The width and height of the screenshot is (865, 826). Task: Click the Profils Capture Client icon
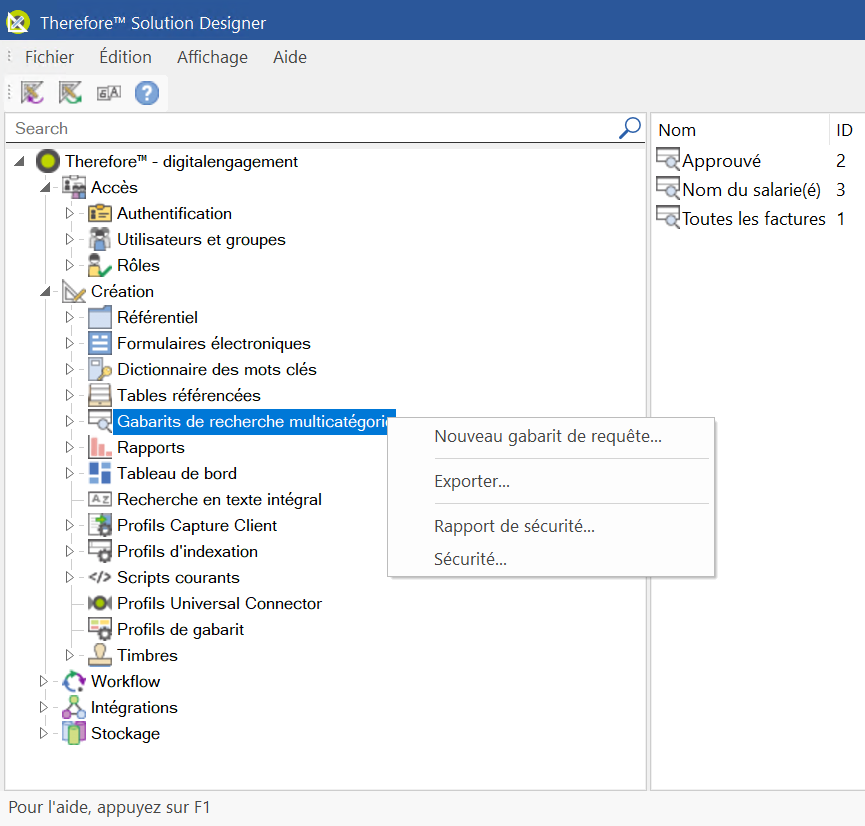(x=100, y=525)
